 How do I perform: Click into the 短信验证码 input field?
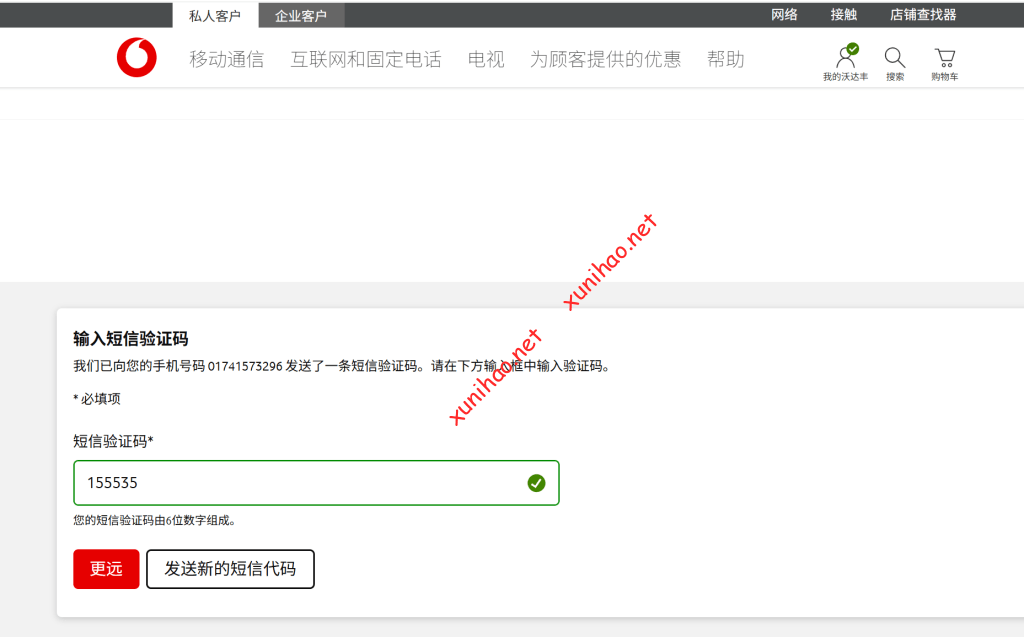click(x=300, y=483)
